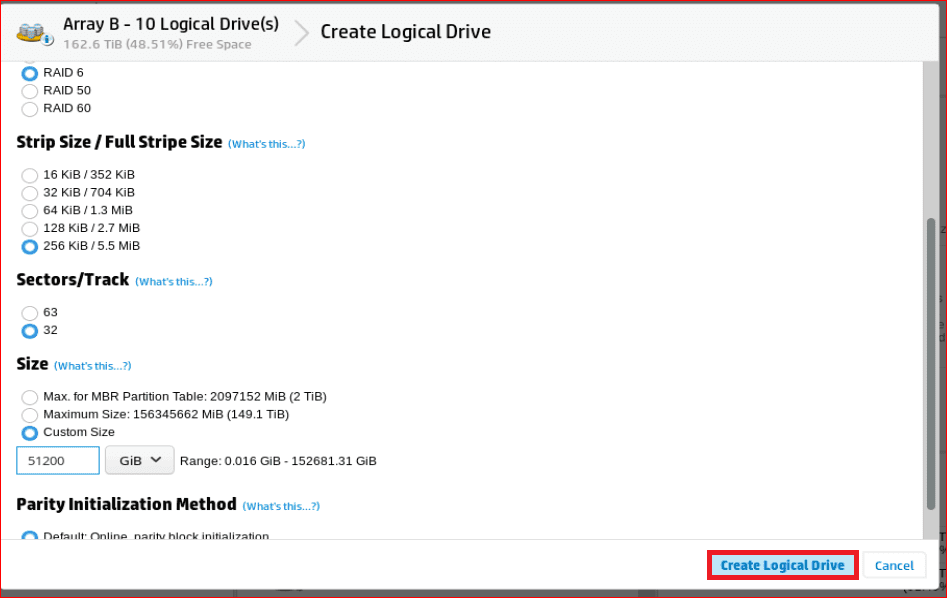The image size is (947, 598).
Task: Open Strip Size "What's this" help link
Action: point(266,144)
